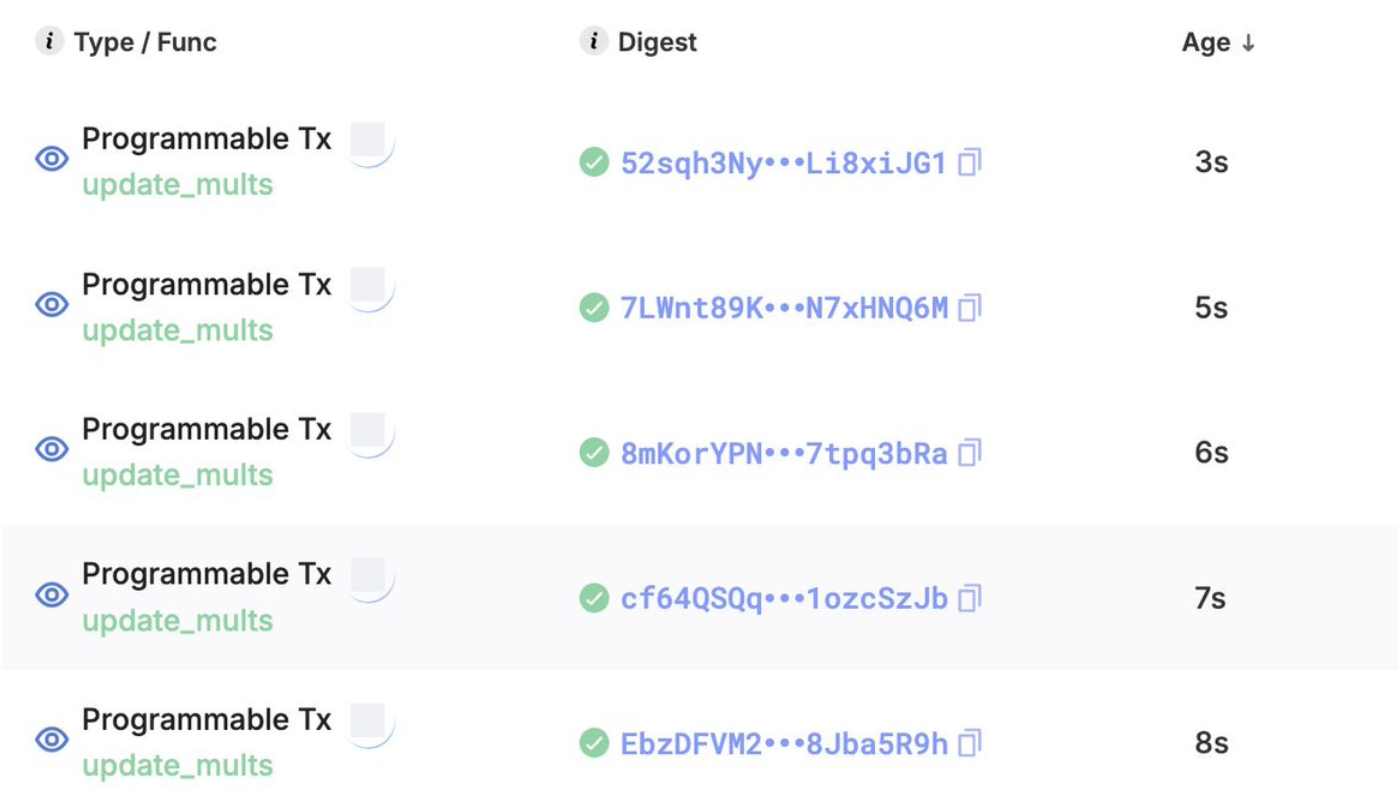Click update_mults function in first row

click(x=177, y=185)
